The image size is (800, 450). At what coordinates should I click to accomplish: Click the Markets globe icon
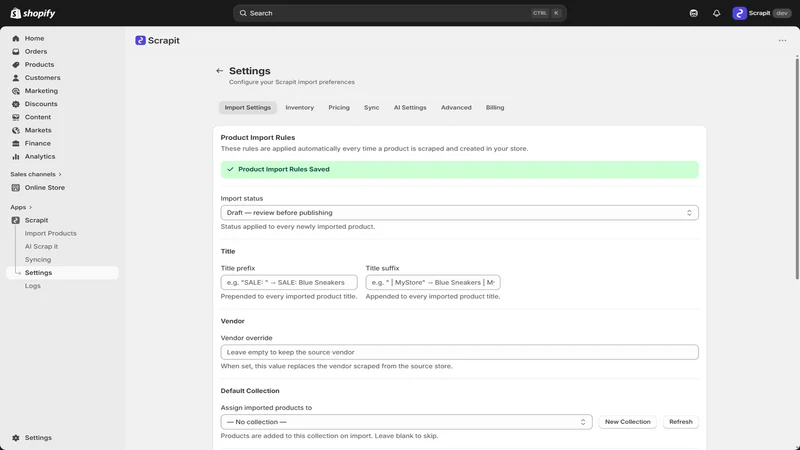[x=16, y=131]
